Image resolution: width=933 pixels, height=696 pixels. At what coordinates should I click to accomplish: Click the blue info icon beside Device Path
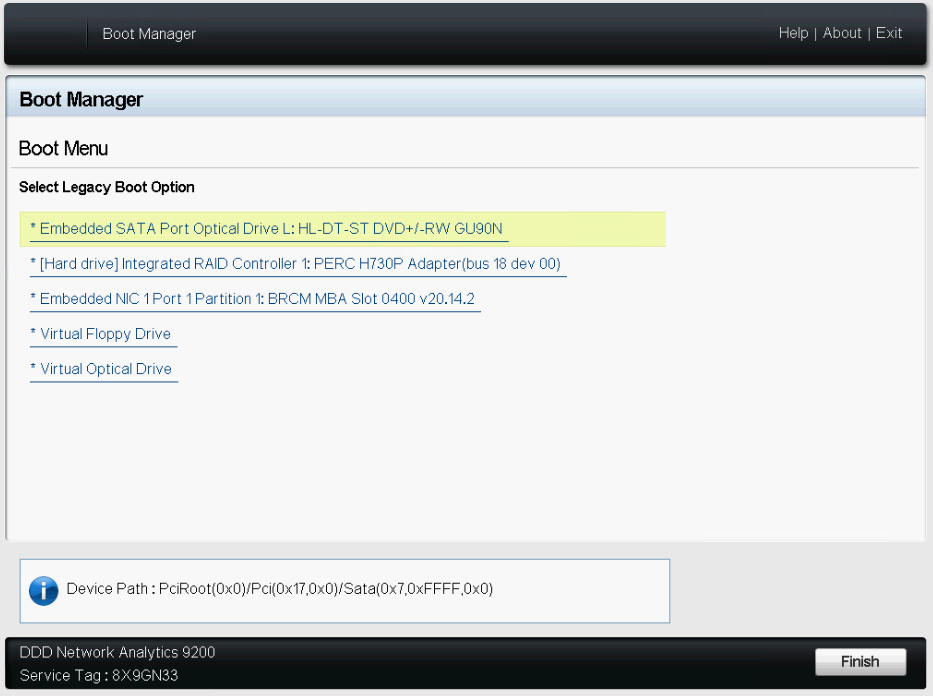44,590
